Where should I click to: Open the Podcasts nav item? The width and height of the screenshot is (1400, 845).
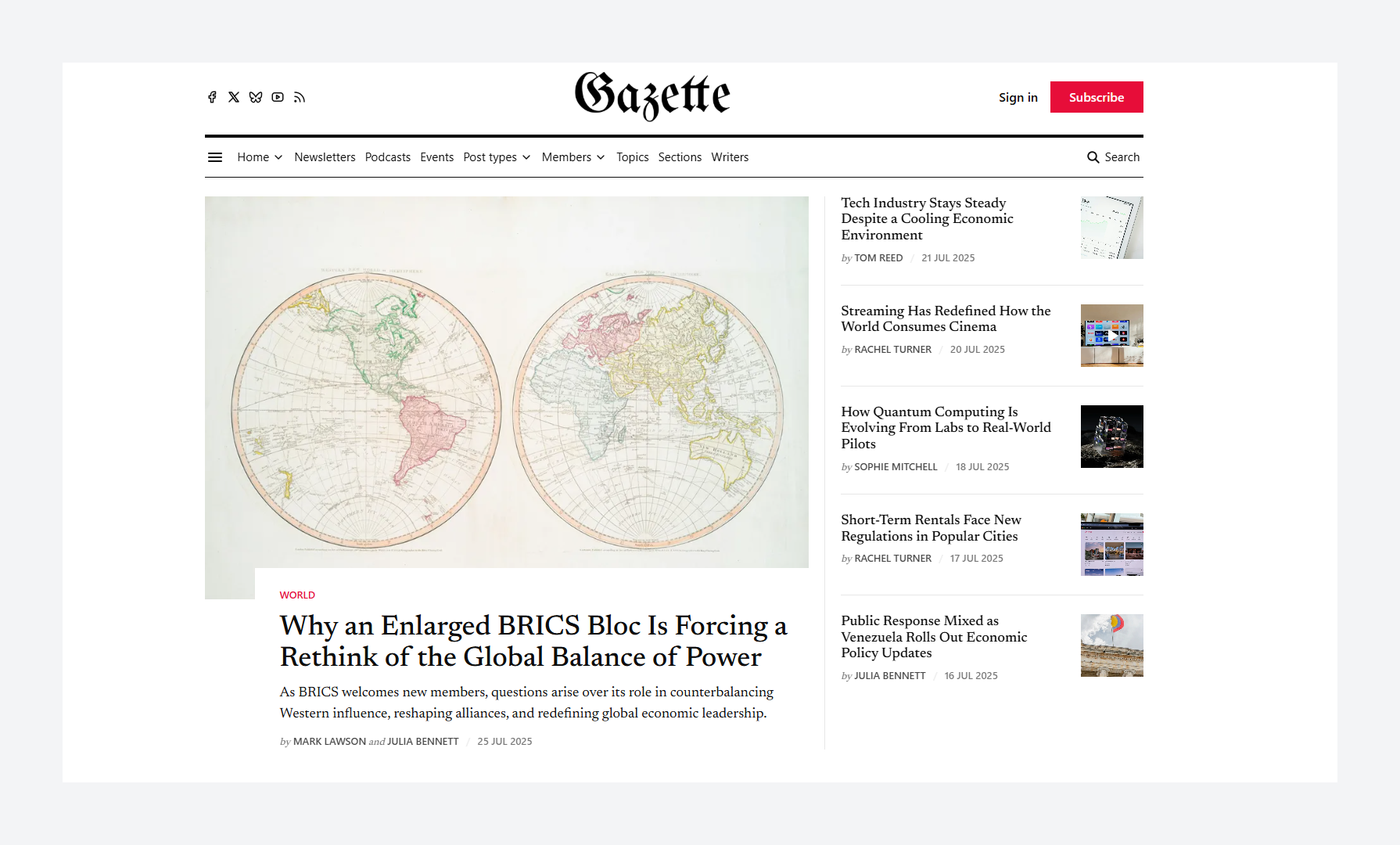[x=388, y=157]
